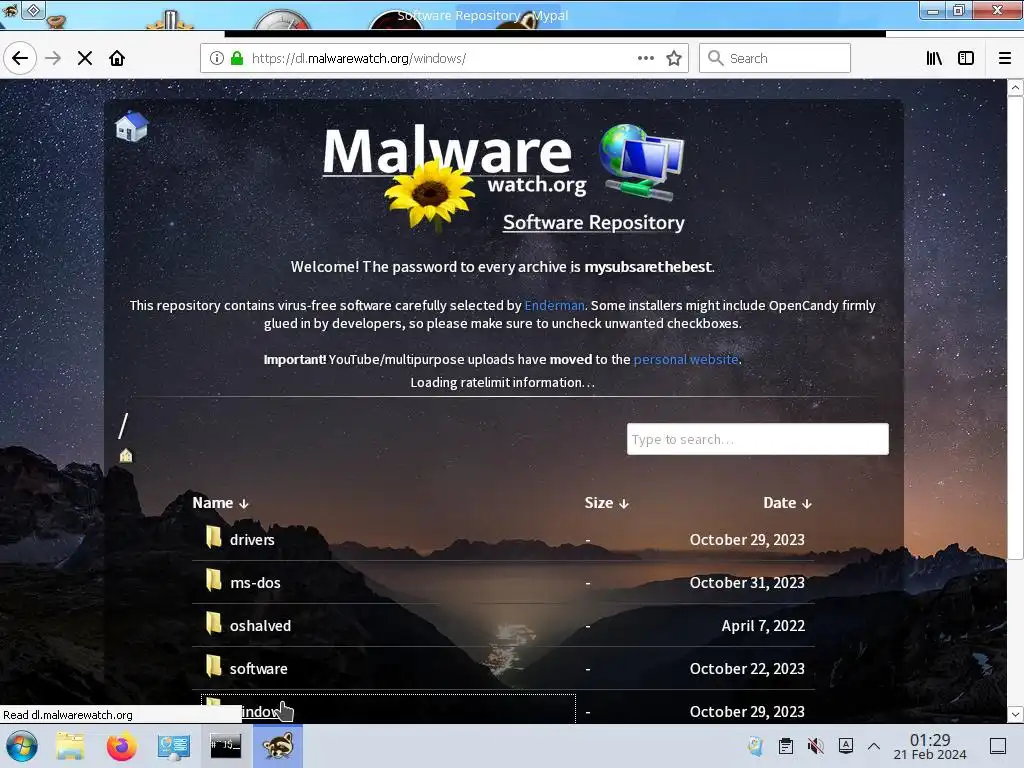Click the globe and monitors image
The height and width of the screenshot is (768, 1024).
641,161
